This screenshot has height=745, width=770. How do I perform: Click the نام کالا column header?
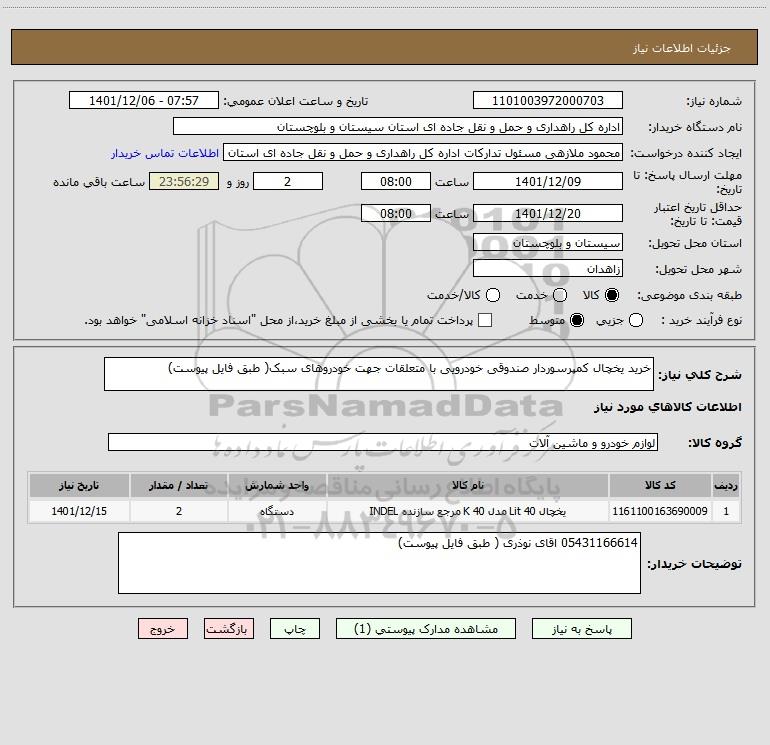(468, 485)
